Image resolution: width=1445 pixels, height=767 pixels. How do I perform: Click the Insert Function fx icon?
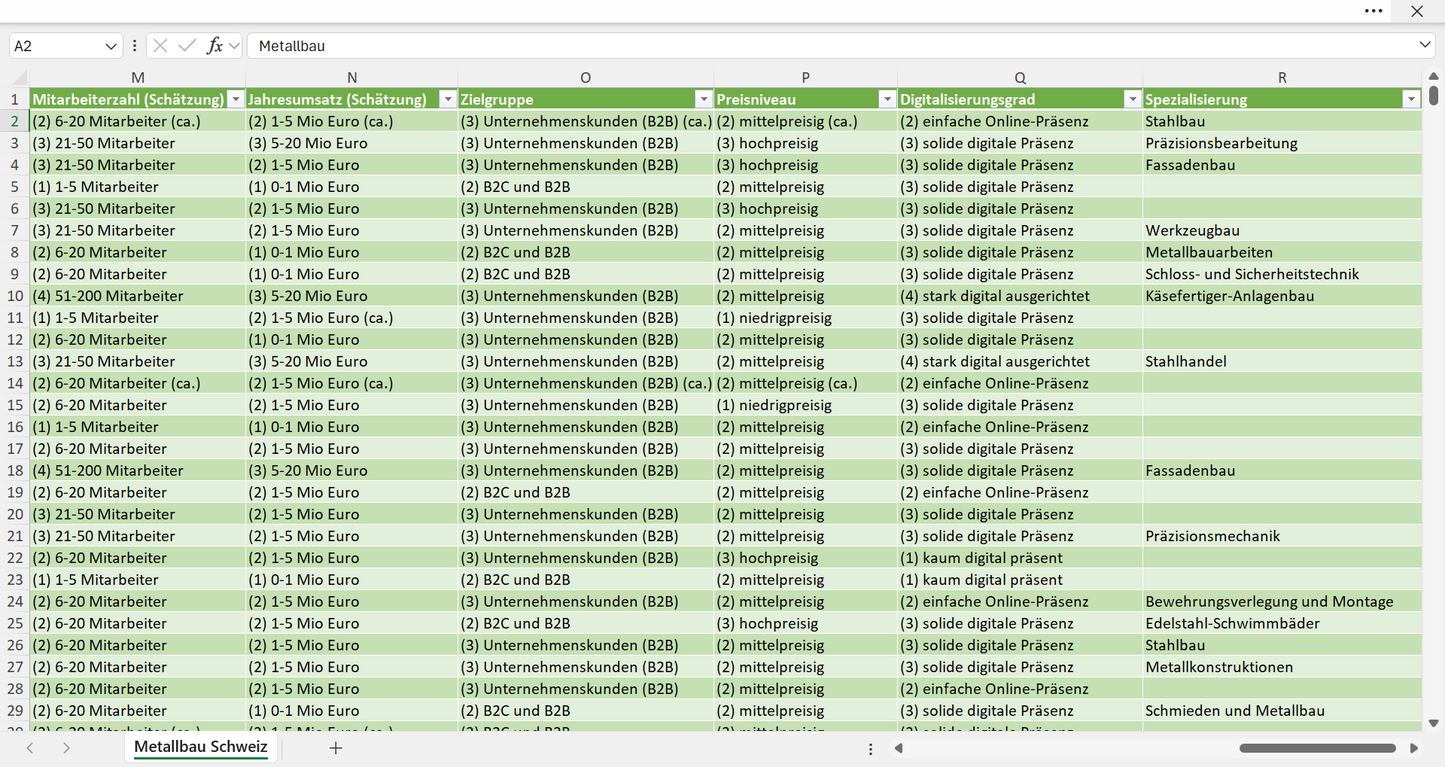(214, 46)
